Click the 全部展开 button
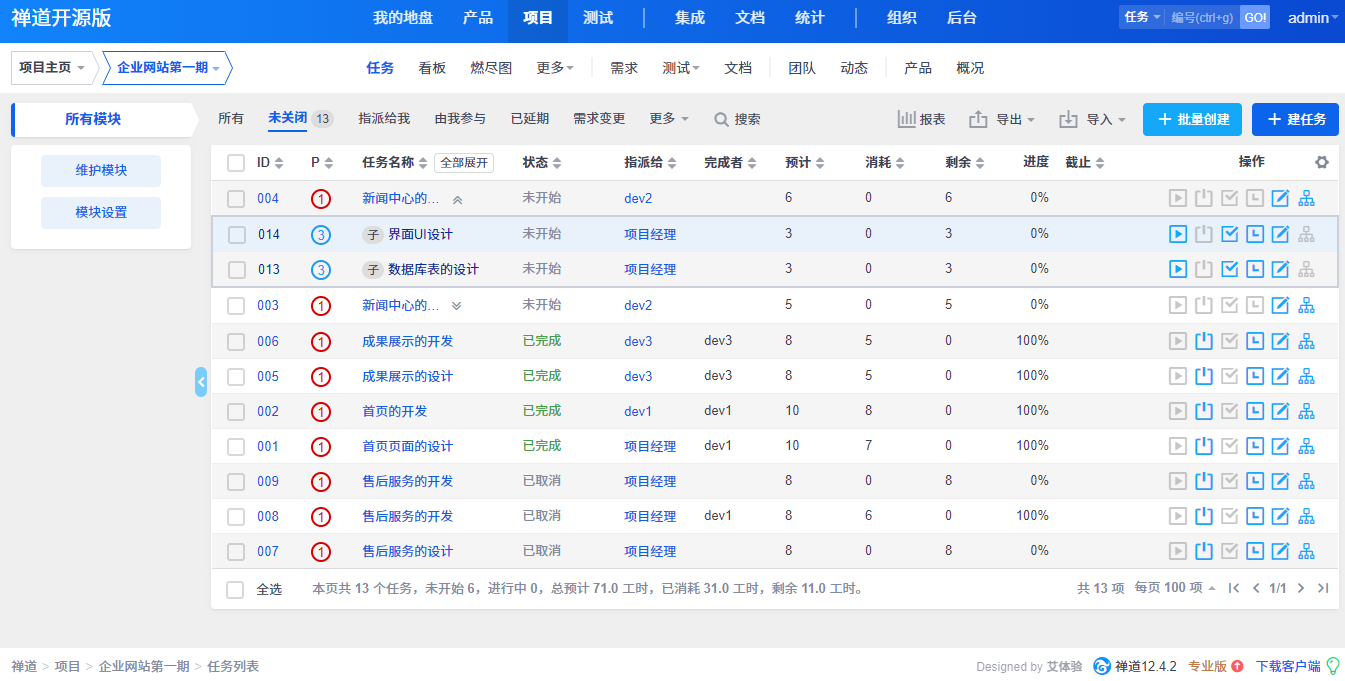The width and height of the screenshot is (1345, 681). [x=464, y=162]
